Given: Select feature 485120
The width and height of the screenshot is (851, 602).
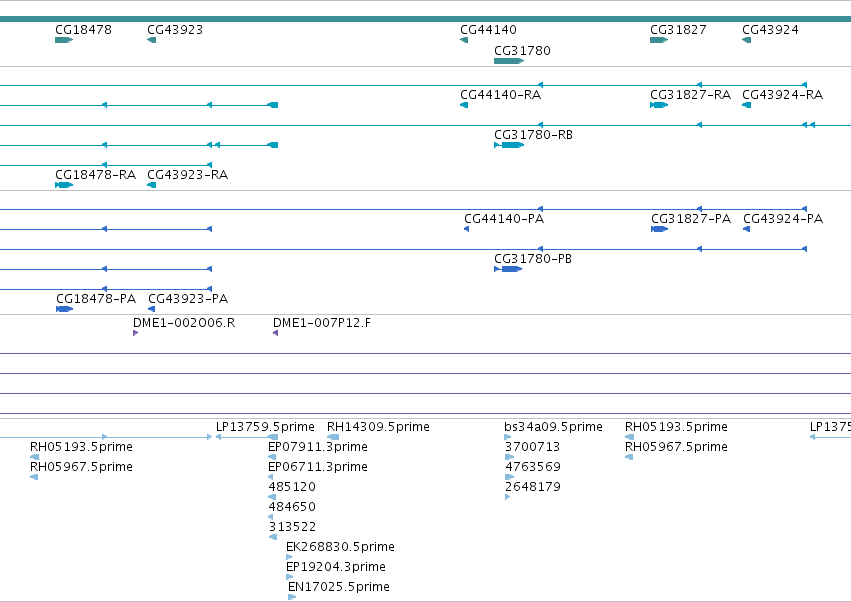Looking at the screenshot, I should click(291, 487).
